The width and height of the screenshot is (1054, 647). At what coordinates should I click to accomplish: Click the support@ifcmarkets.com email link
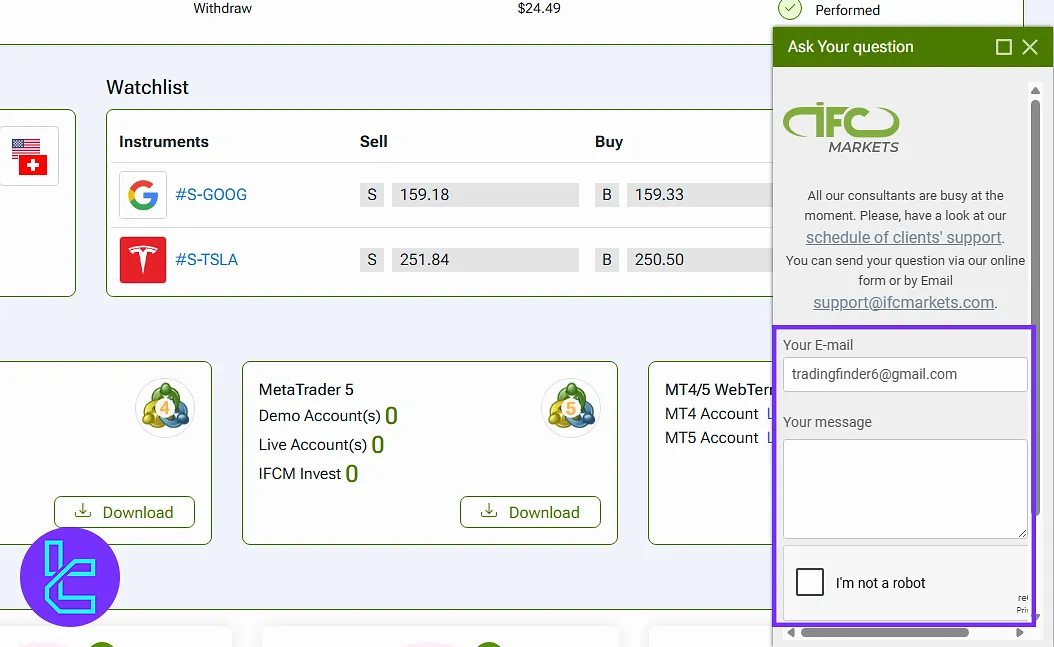coord(903,302)
